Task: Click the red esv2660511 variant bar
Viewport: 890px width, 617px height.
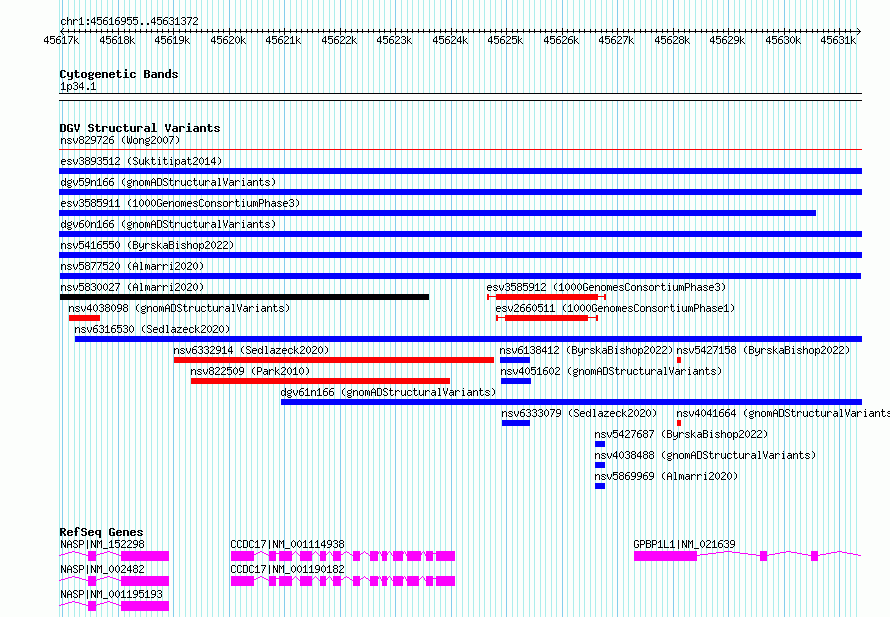Action: [547, 318]
